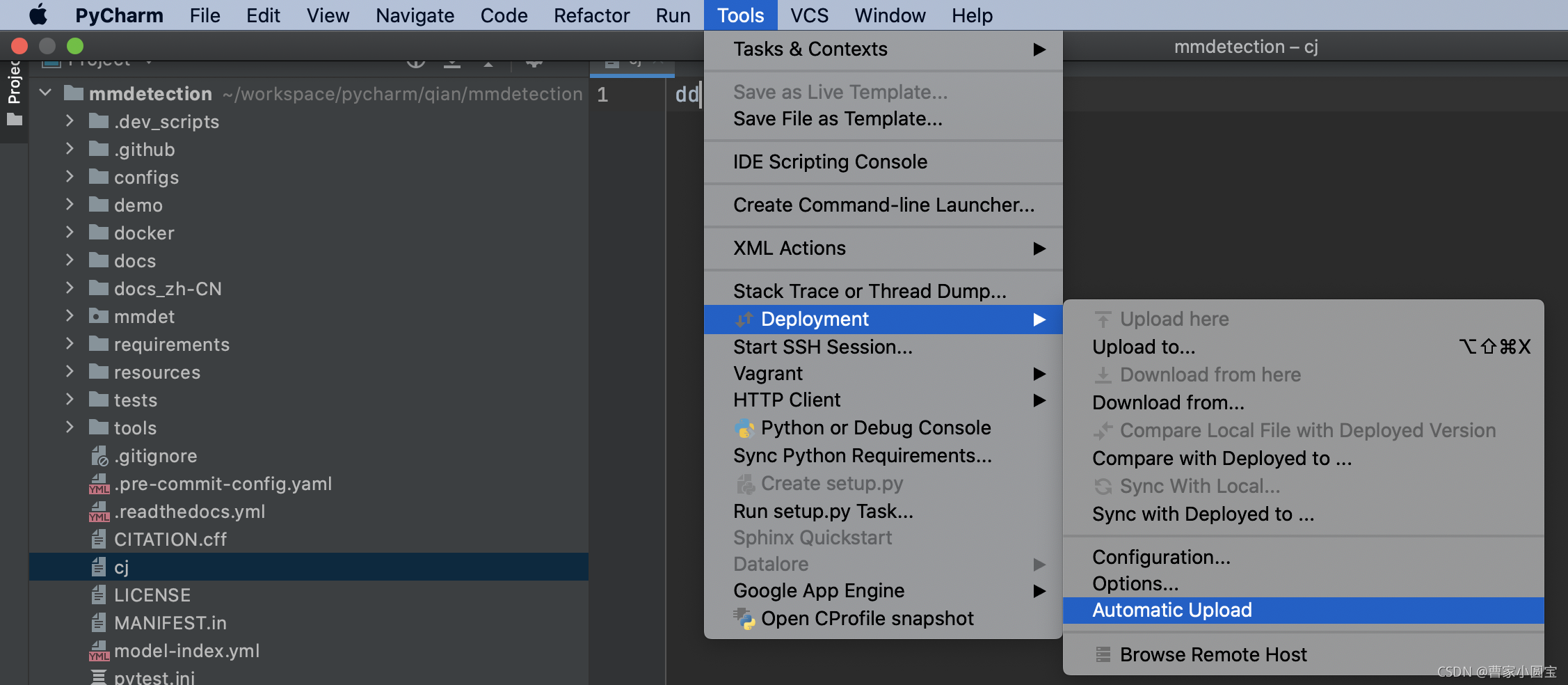Open the VCS menu
Screen dimensions: 1568x685
(x=809, y=15)
